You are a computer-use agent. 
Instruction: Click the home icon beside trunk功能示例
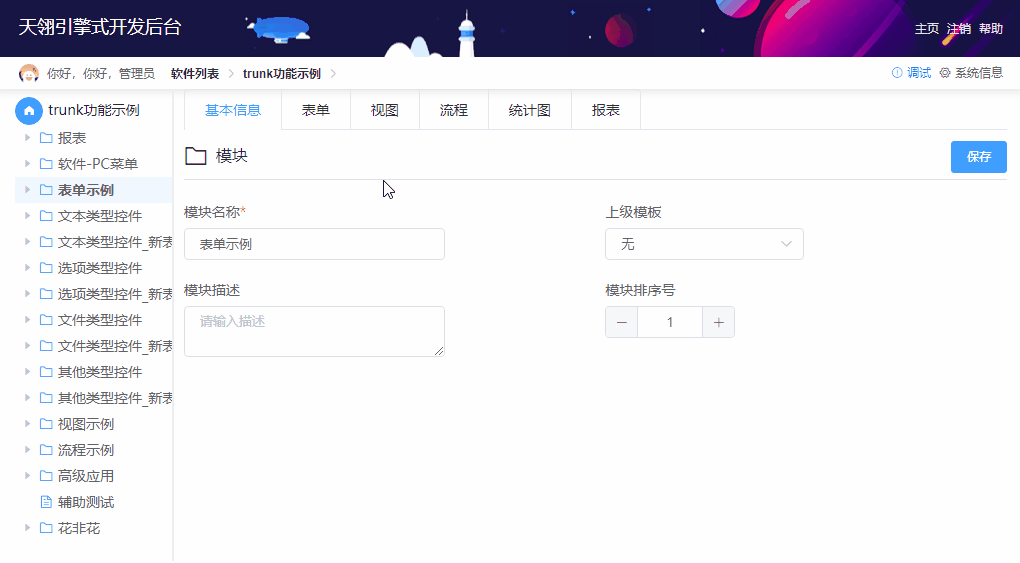[29, 110]
